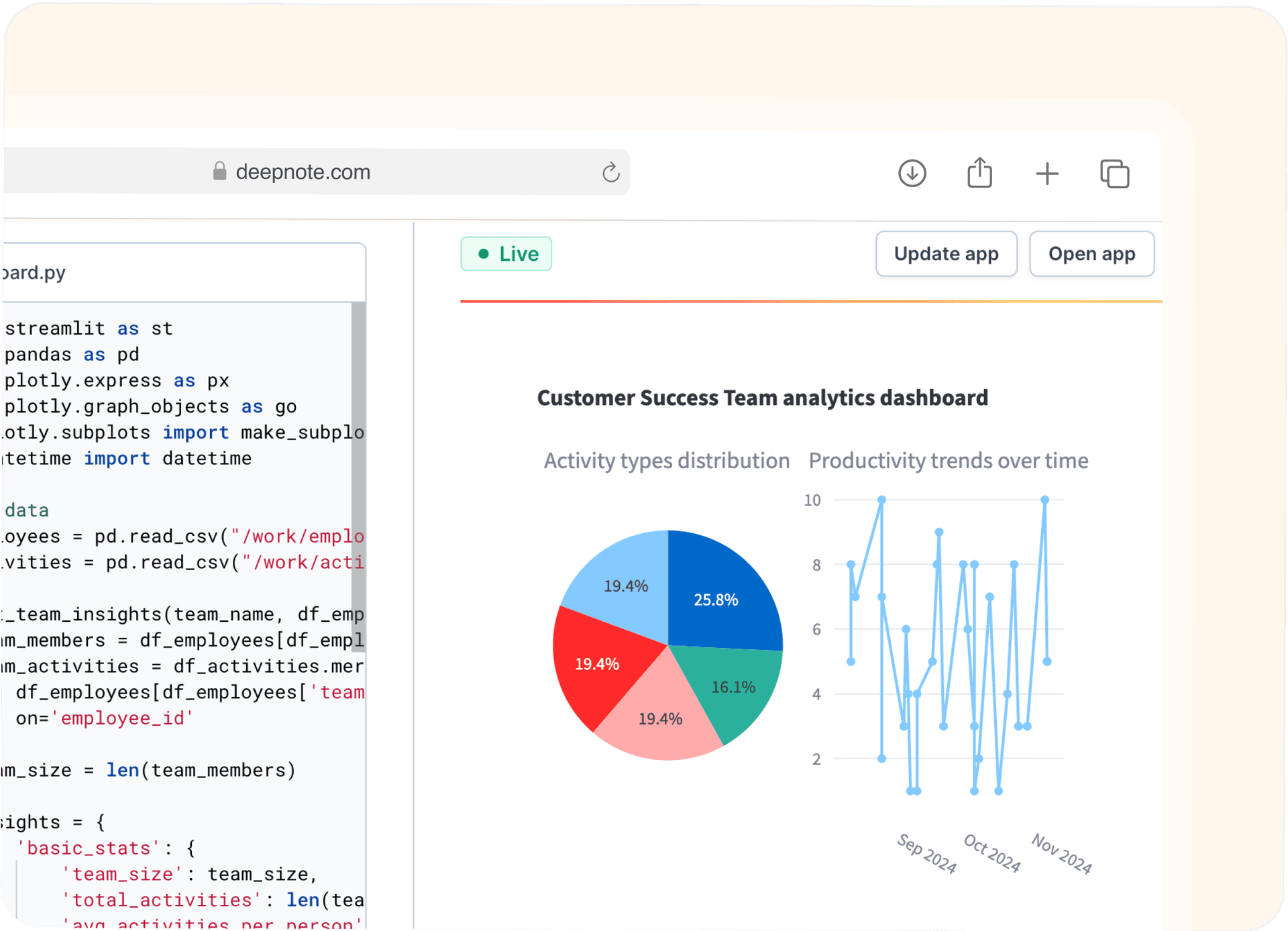Image resolution: width=1288 pixels, height=931 pixels.
Task: Click the share icon in browser toolbar
Action: click(979, 173)
